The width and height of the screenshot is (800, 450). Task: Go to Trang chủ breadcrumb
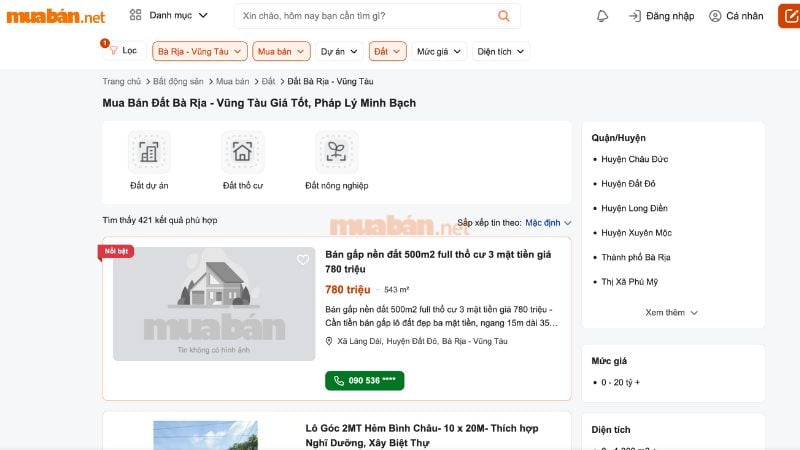[121, 81]
